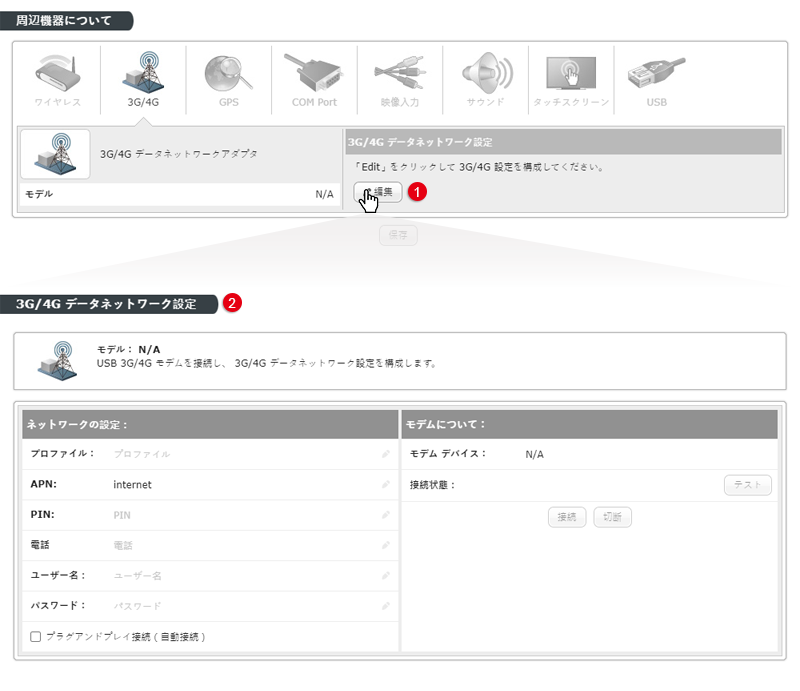Open the タッチスクリーン touchscreen tab

pos(571,80)
